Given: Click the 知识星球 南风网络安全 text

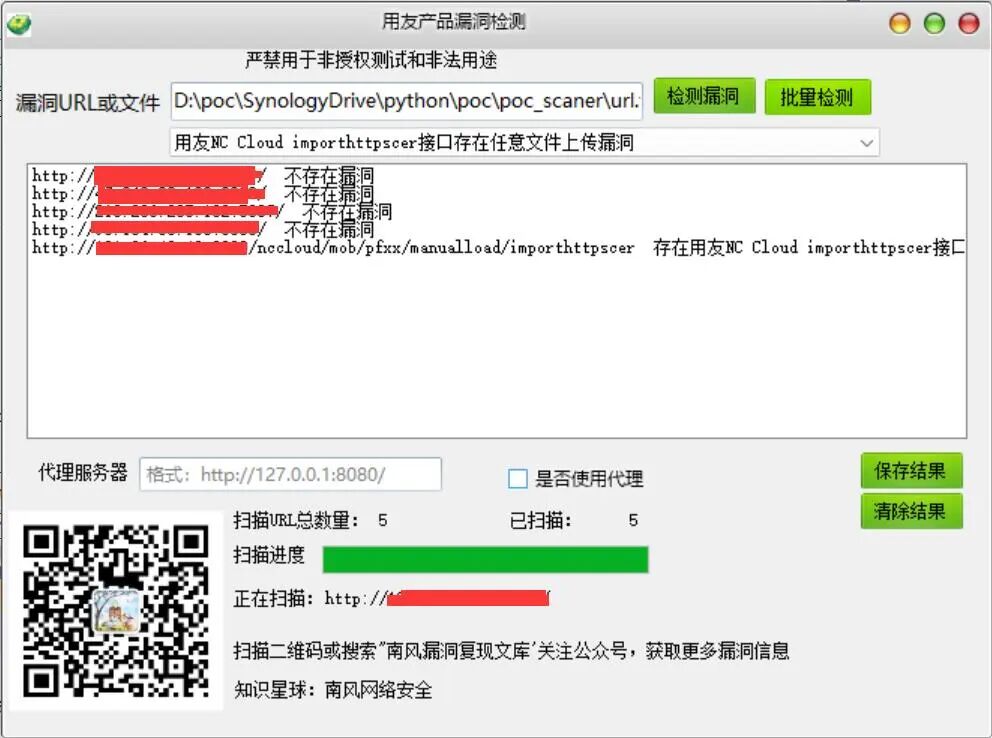Looking at the screenshot, I should click(333, 689).
